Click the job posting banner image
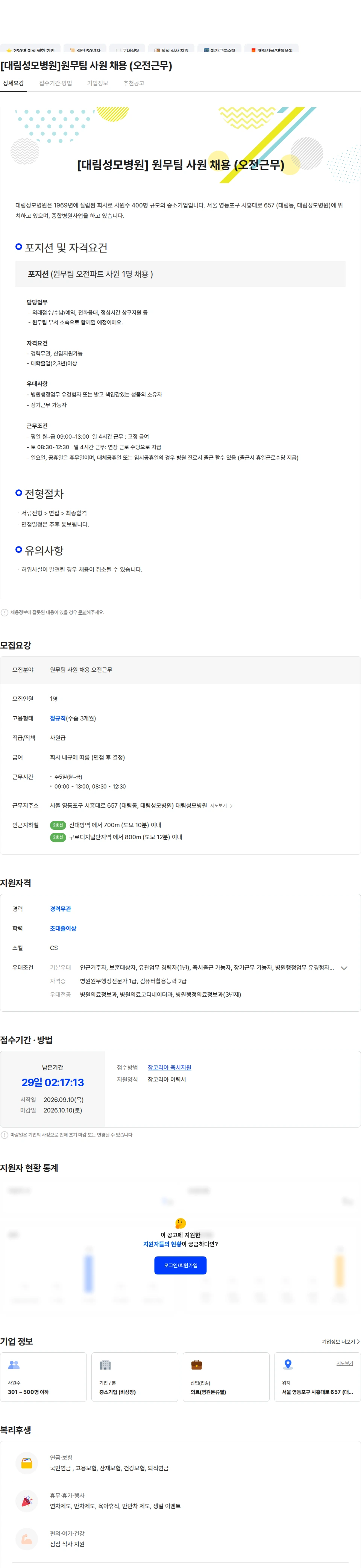361x1568 pixels. [x=180, y=145]
